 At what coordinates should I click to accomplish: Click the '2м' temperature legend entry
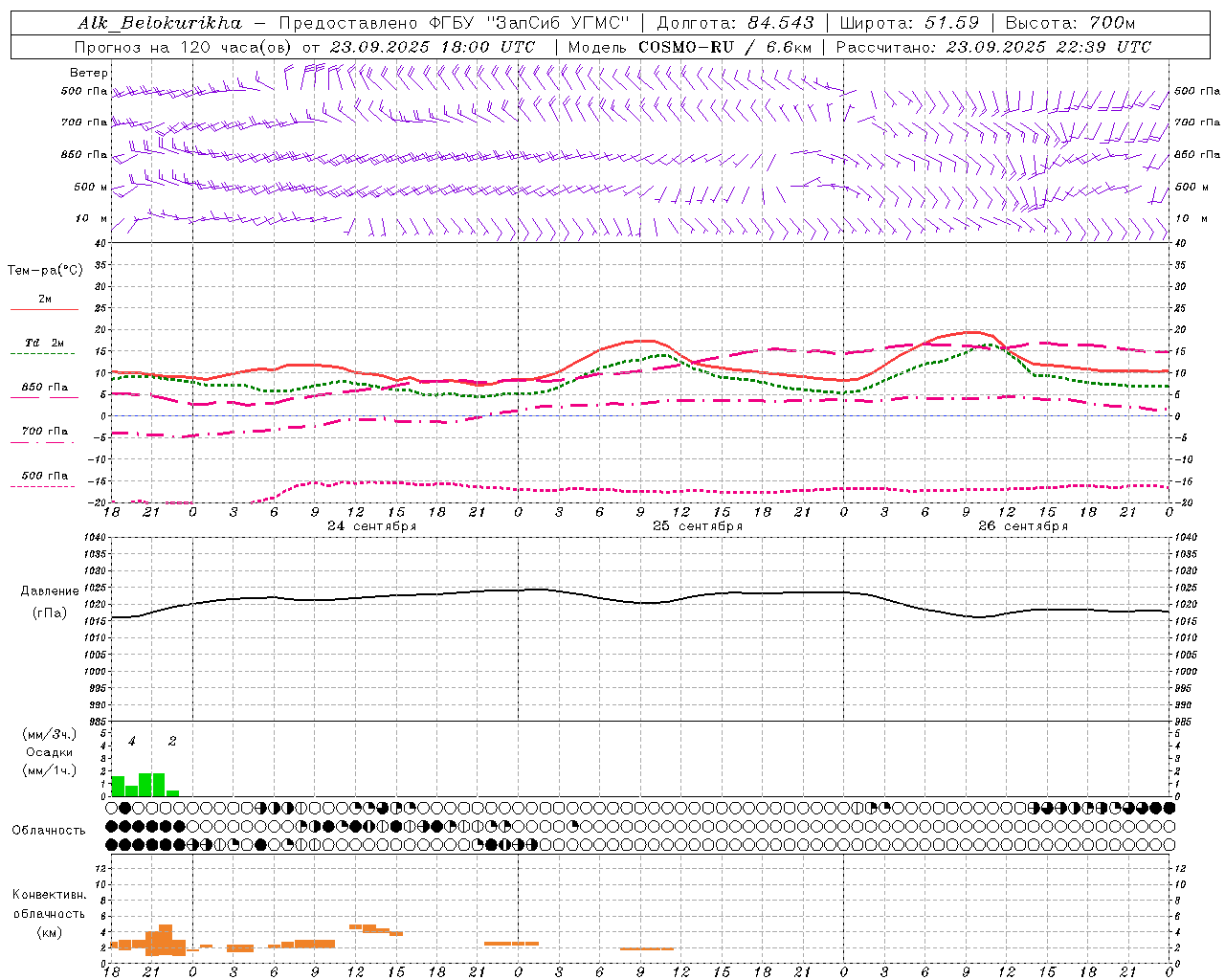coord(45,300)
